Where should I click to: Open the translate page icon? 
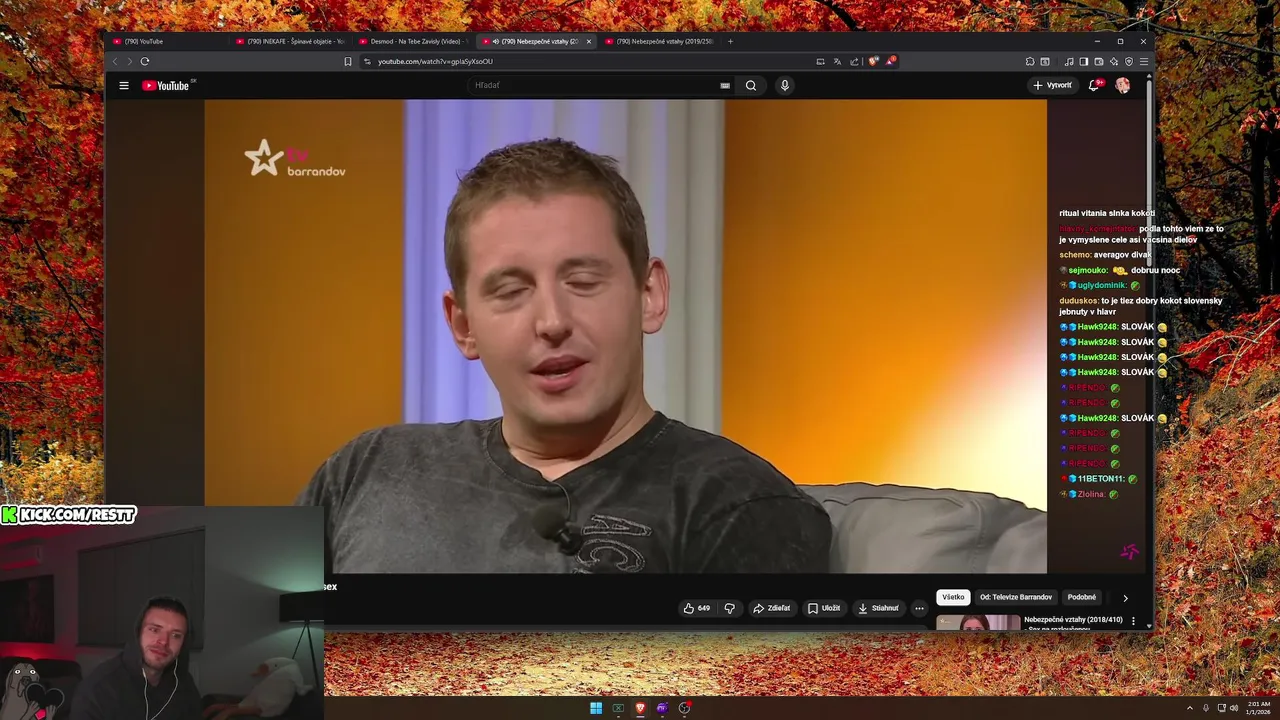[x=837, y=61]
